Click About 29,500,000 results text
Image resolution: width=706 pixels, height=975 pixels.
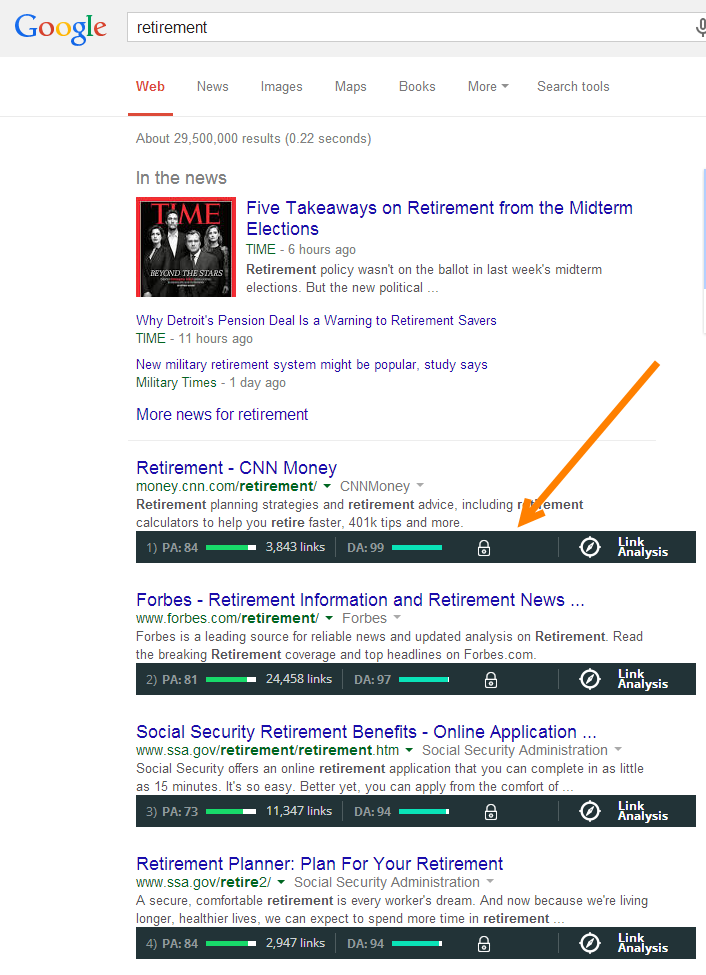254,138
